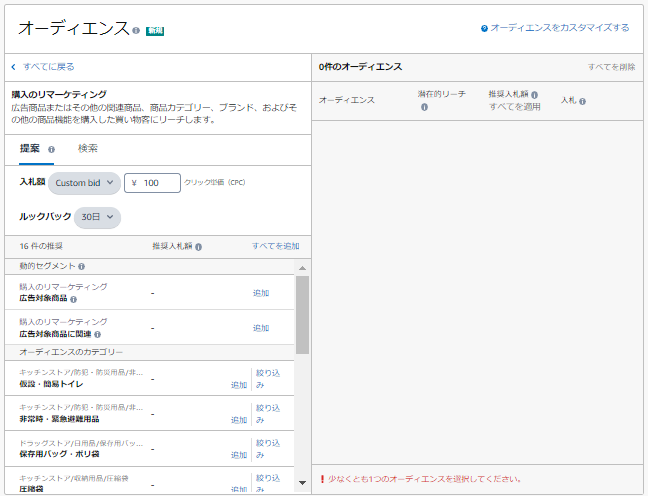The height and width of the screenshot is (496, 648).
Task: Click info icon next to 動的セグメント
Action: [x=81, y=267]
